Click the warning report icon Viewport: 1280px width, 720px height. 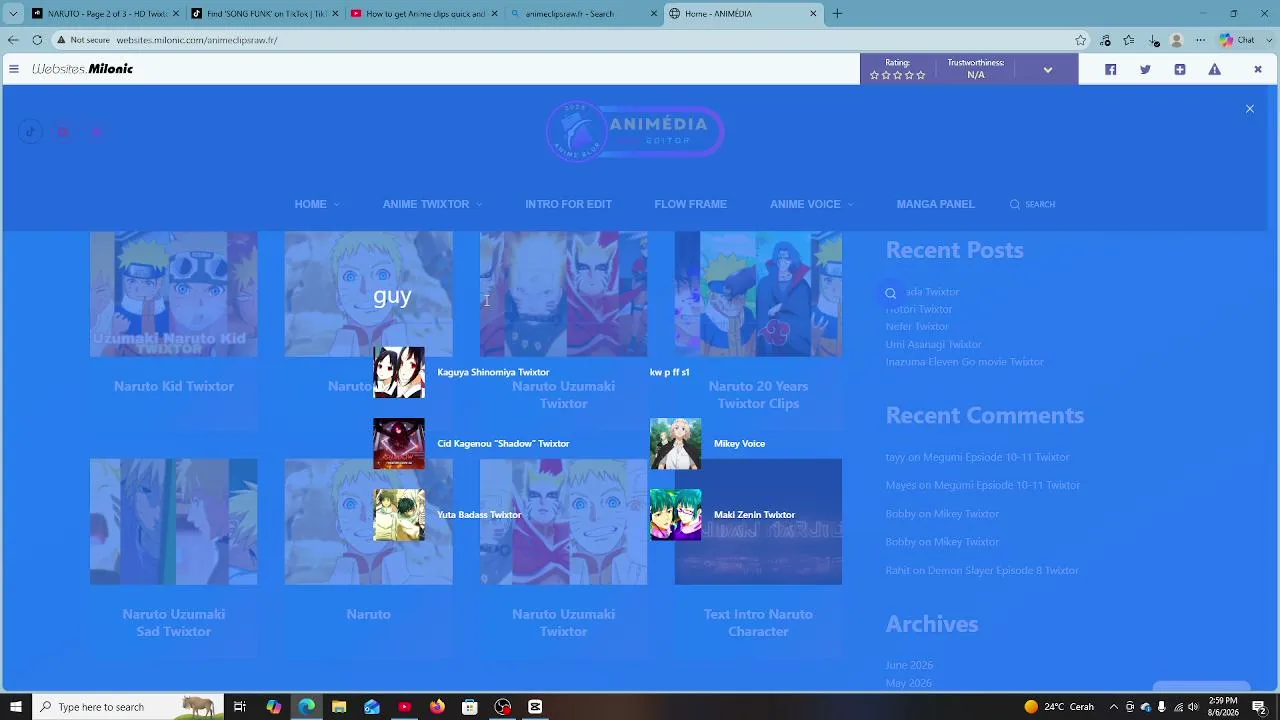click(1214, 69)
